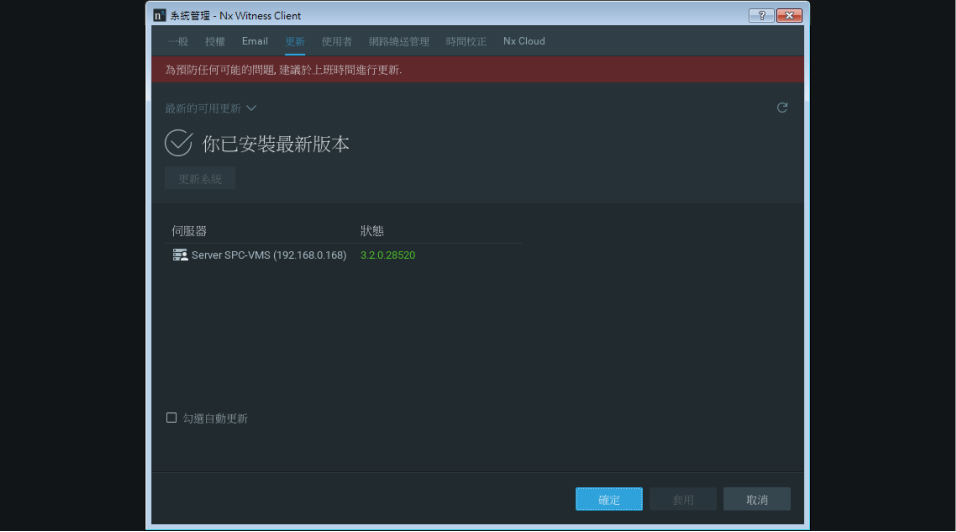
Task: Click the refresh updates icon
Action: pyautogui.click(x=782, y=108)
